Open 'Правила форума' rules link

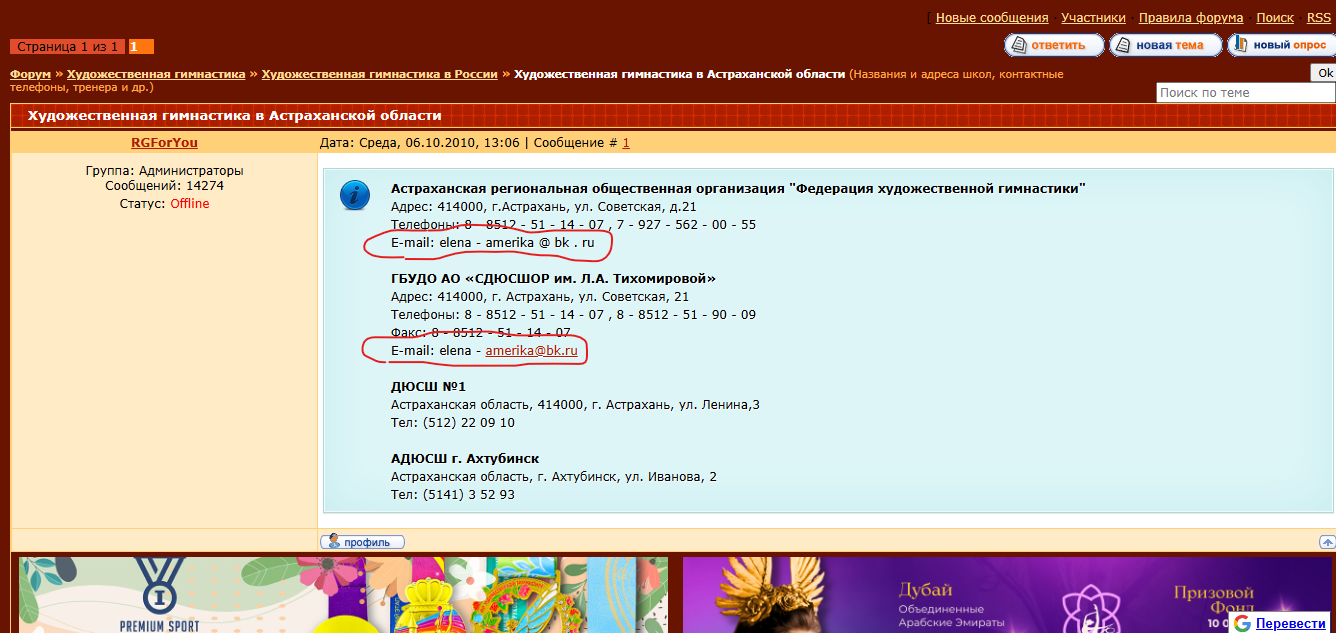tap(1190, 18)
